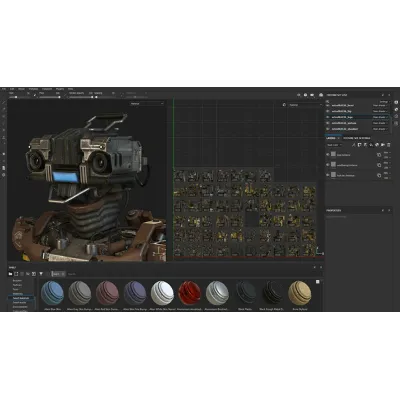
Task: Click the photo camera render icon top right
Action: coord(321,95)
